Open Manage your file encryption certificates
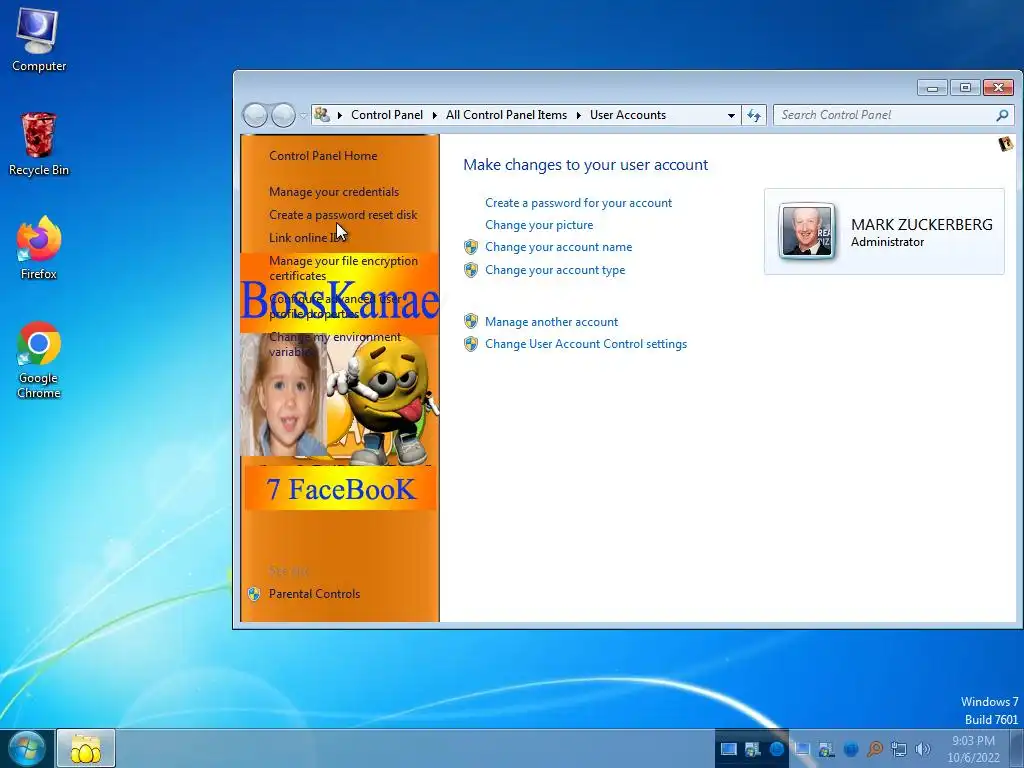This screenshot has width=1024, height=768. point(344,268)
